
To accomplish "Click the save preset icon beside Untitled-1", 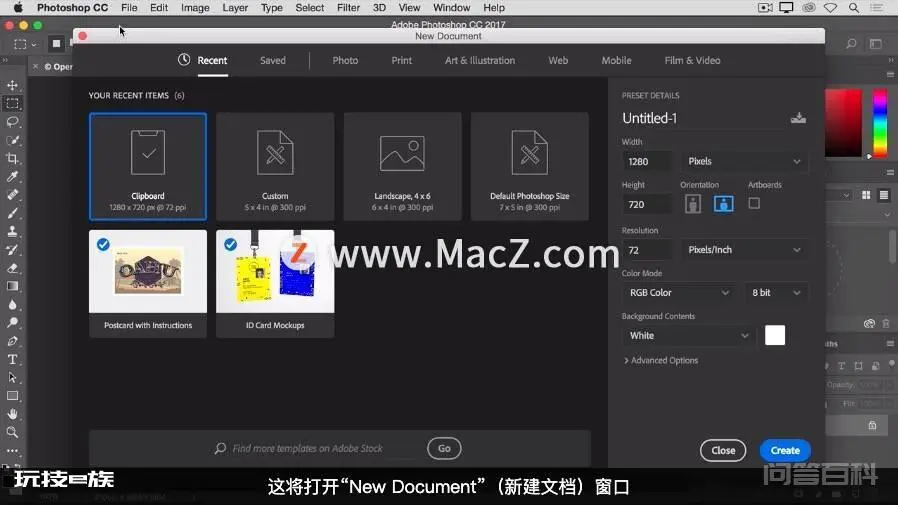I will 798,118.
